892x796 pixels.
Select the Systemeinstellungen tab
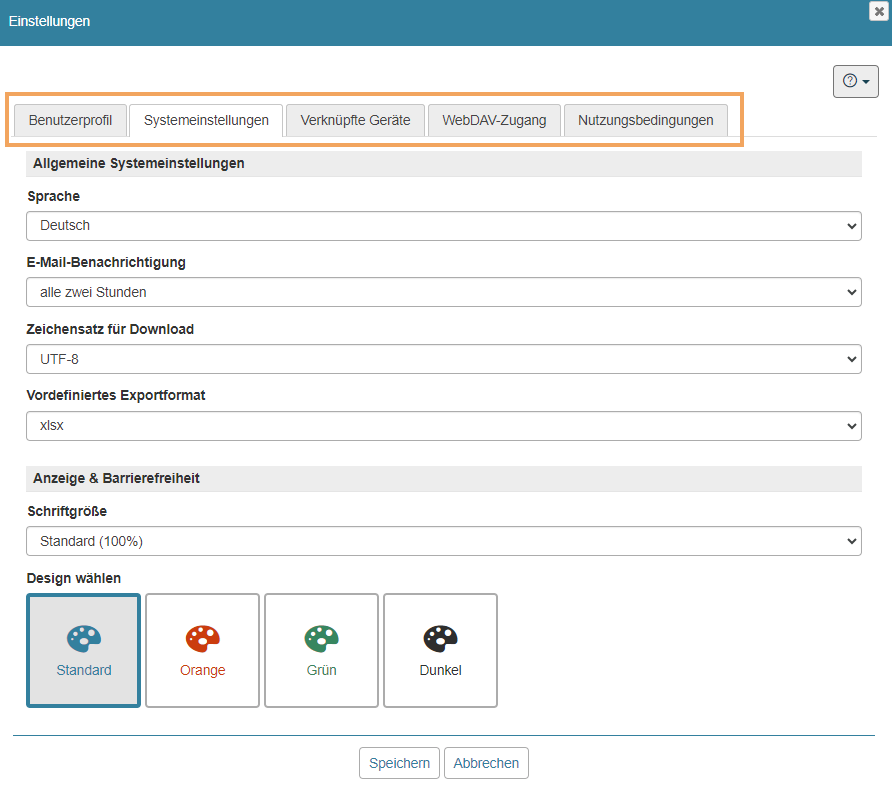pos(206,120)
